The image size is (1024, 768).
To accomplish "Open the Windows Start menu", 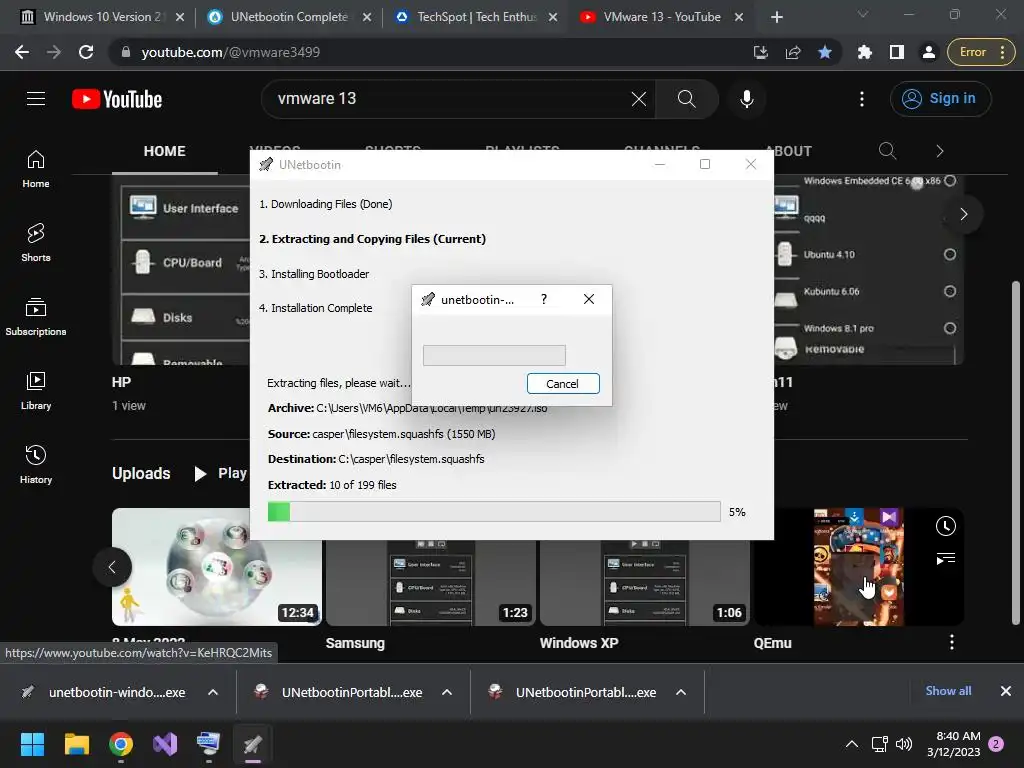I will (x=32, y=744).
